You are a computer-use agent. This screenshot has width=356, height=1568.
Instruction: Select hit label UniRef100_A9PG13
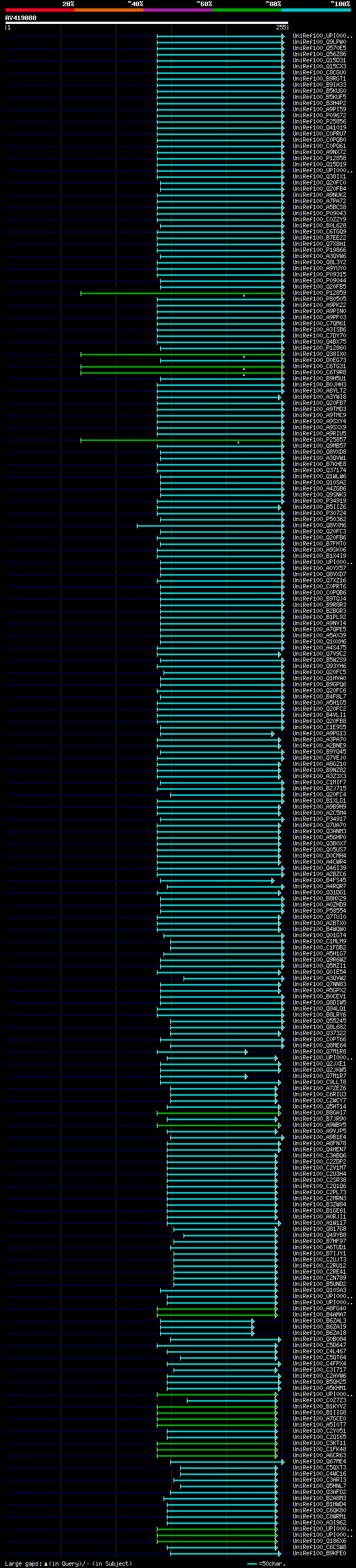(x=319, y=733)
